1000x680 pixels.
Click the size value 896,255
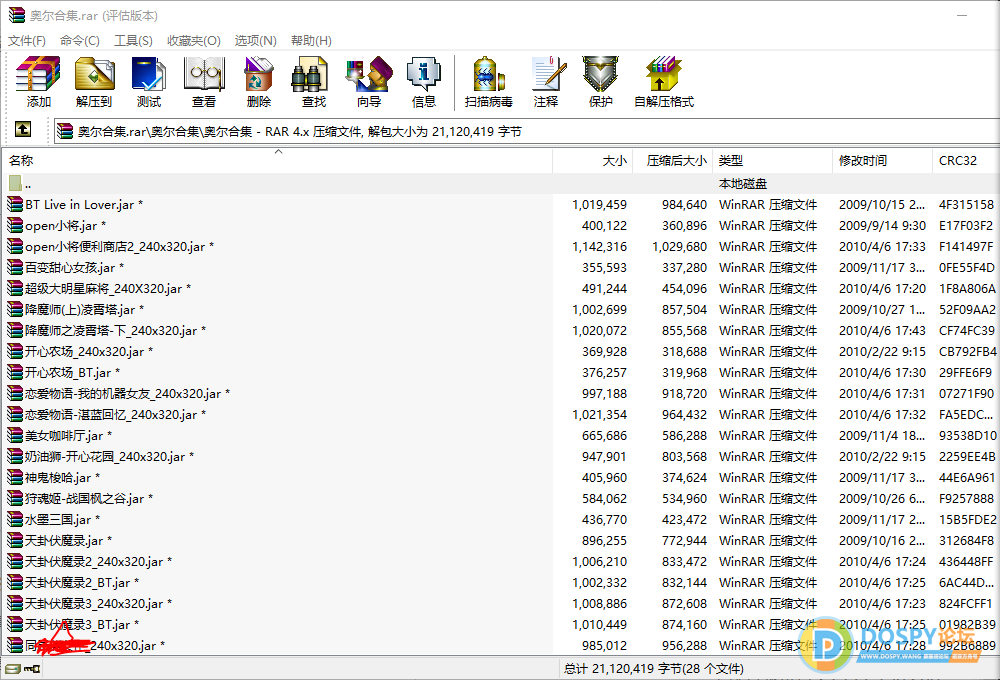(604, 541)
